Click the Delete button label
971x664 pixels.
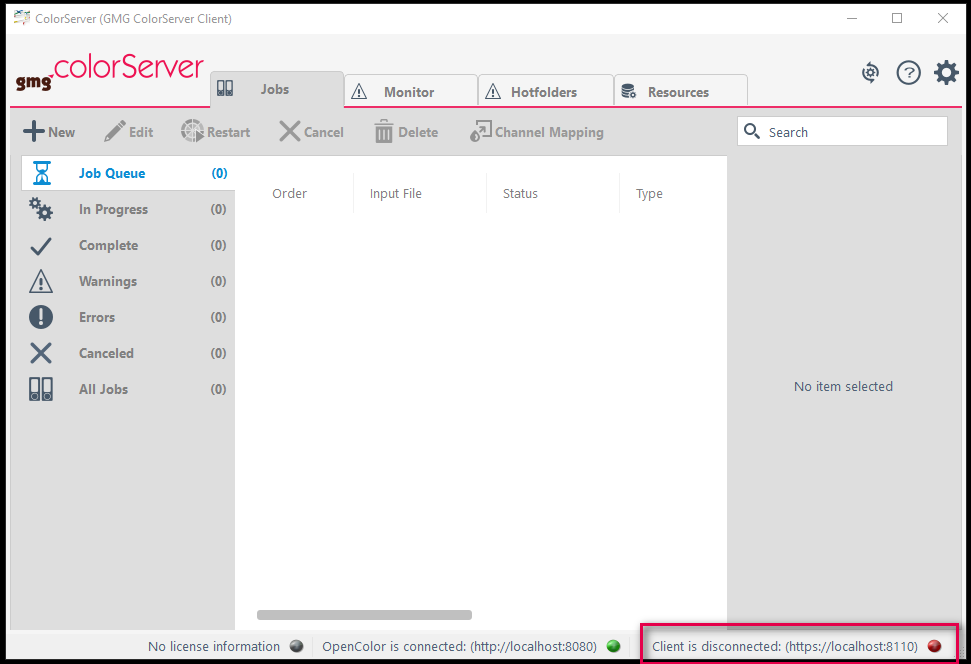click(x=418, y=132)
